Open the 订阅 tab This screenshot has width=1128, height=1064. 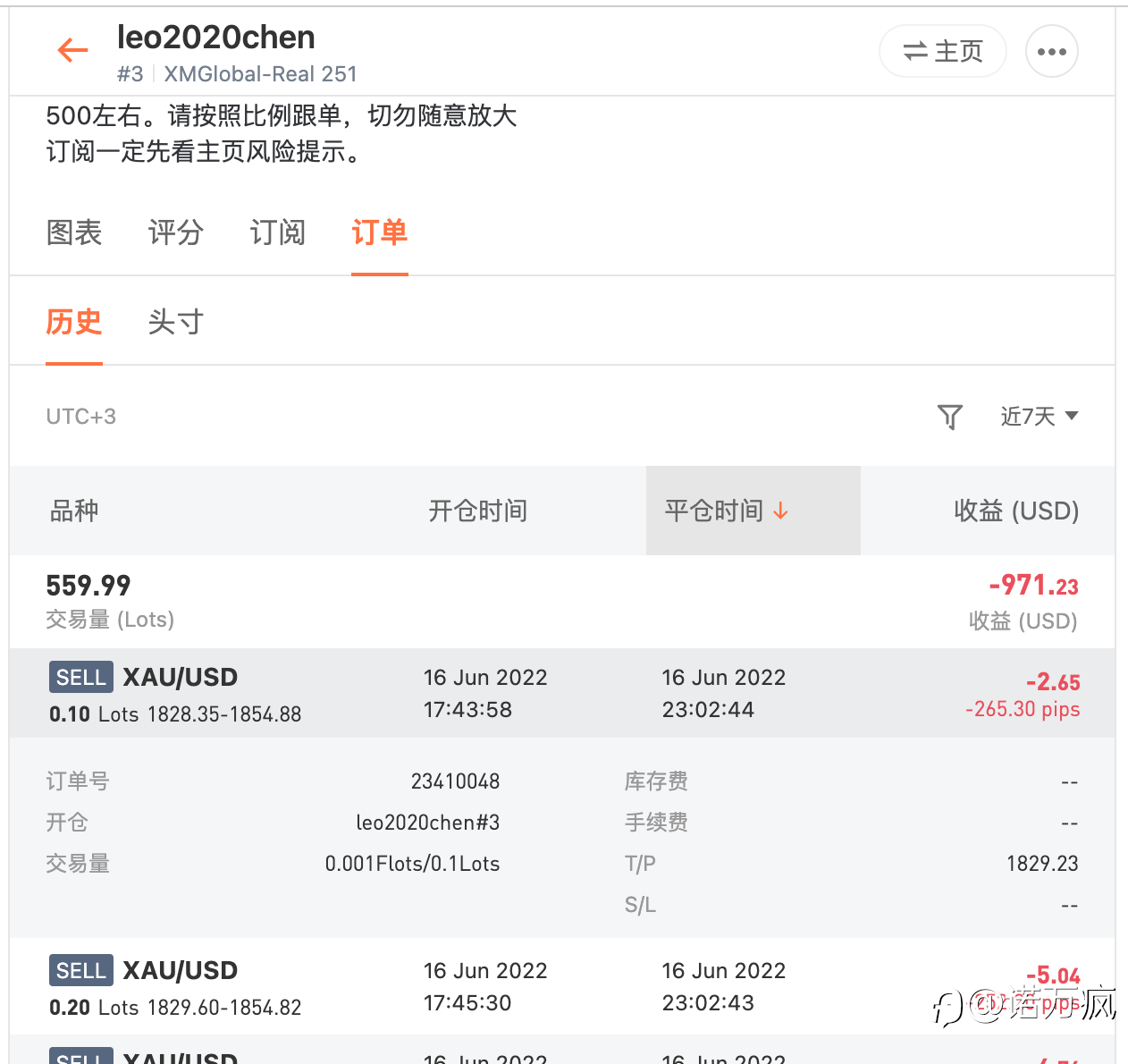point(278,232)
